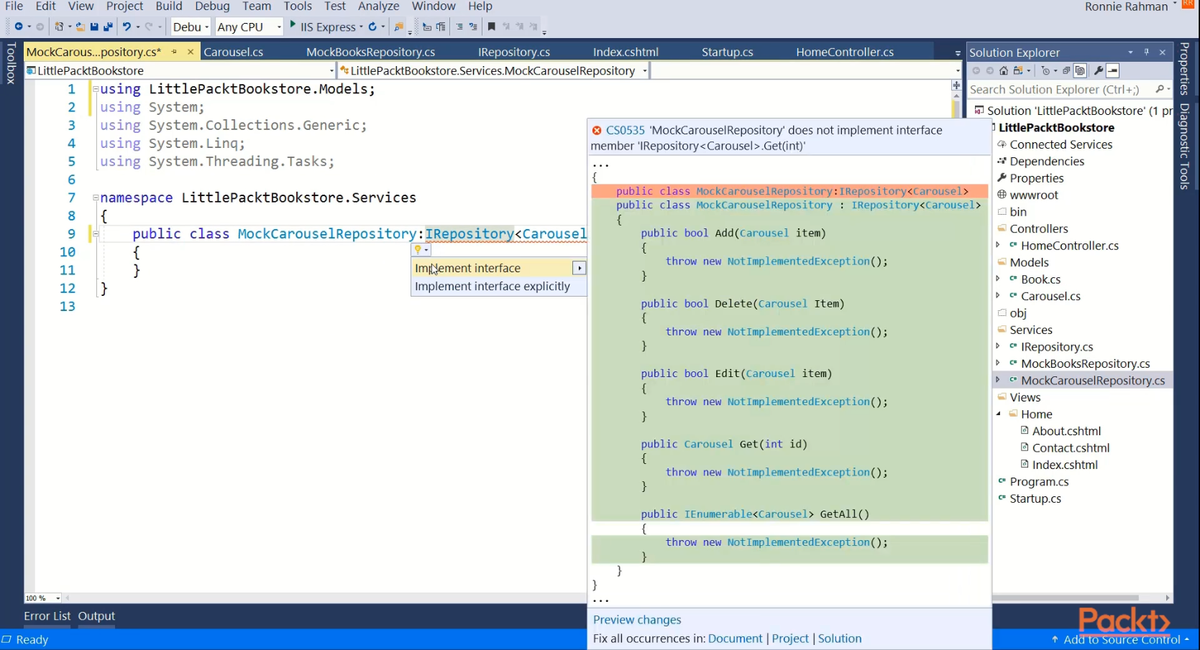Open the Output tab
The width and height of the screenshot is (1200, 650).
point(97,616)
